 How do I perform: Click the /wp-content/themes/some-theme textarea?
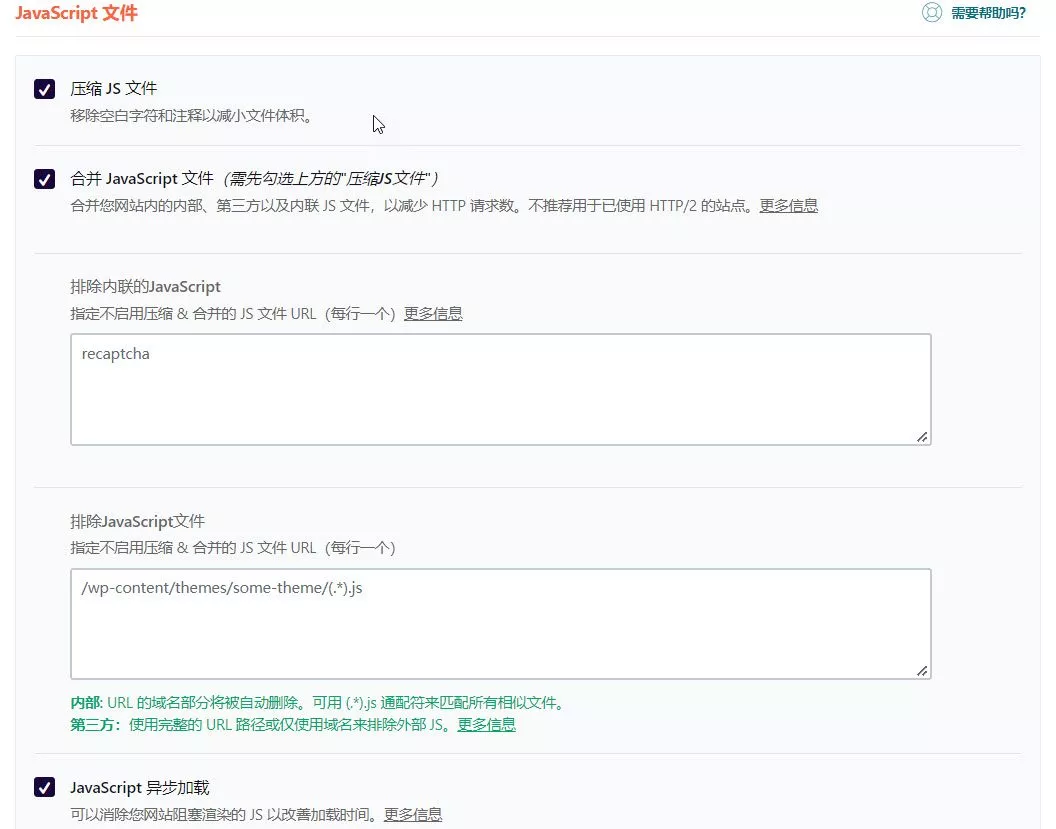(x=500, y=624)
